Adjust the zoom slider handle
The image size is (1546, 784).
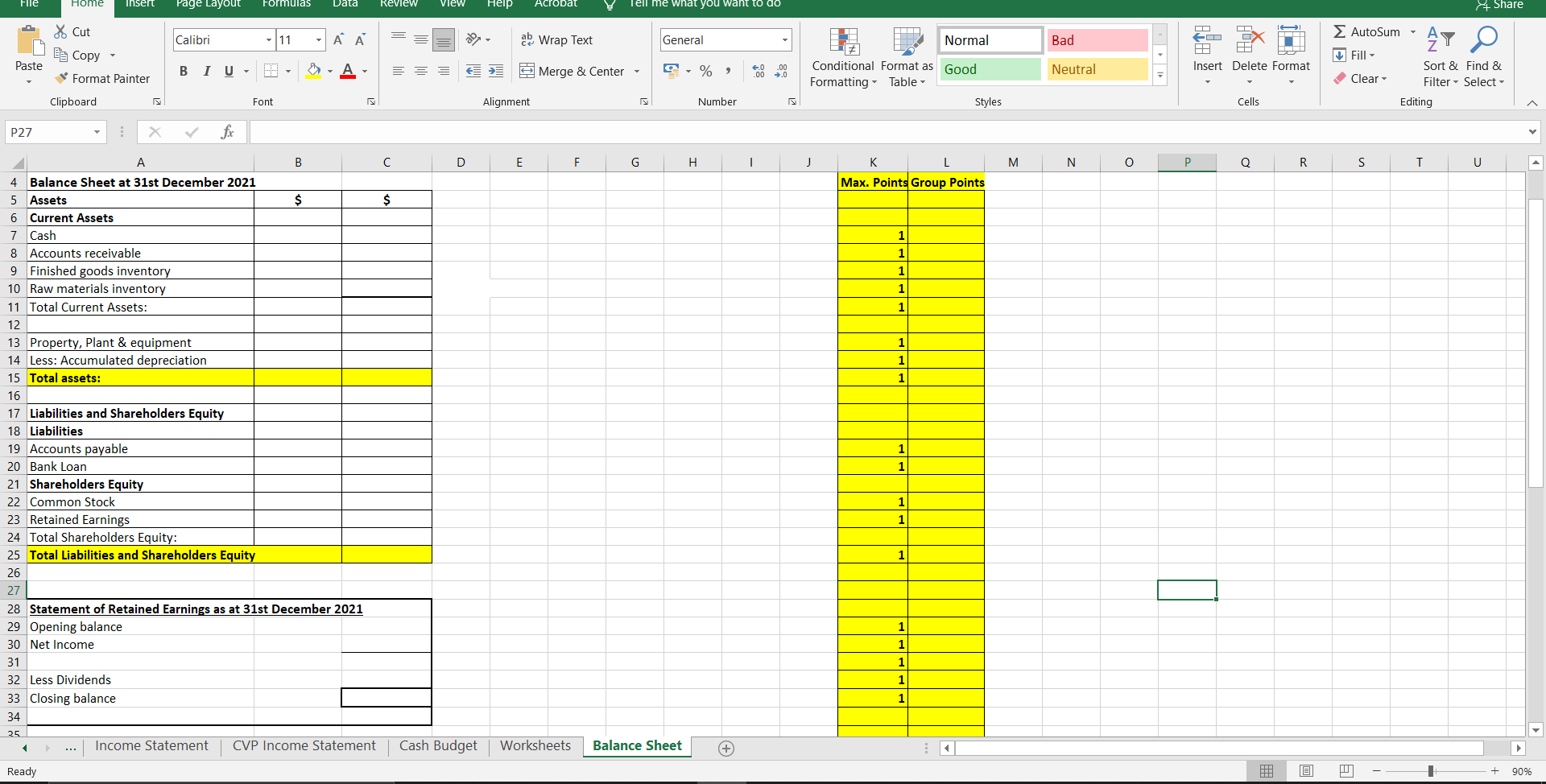click(x=1431, y=771)
